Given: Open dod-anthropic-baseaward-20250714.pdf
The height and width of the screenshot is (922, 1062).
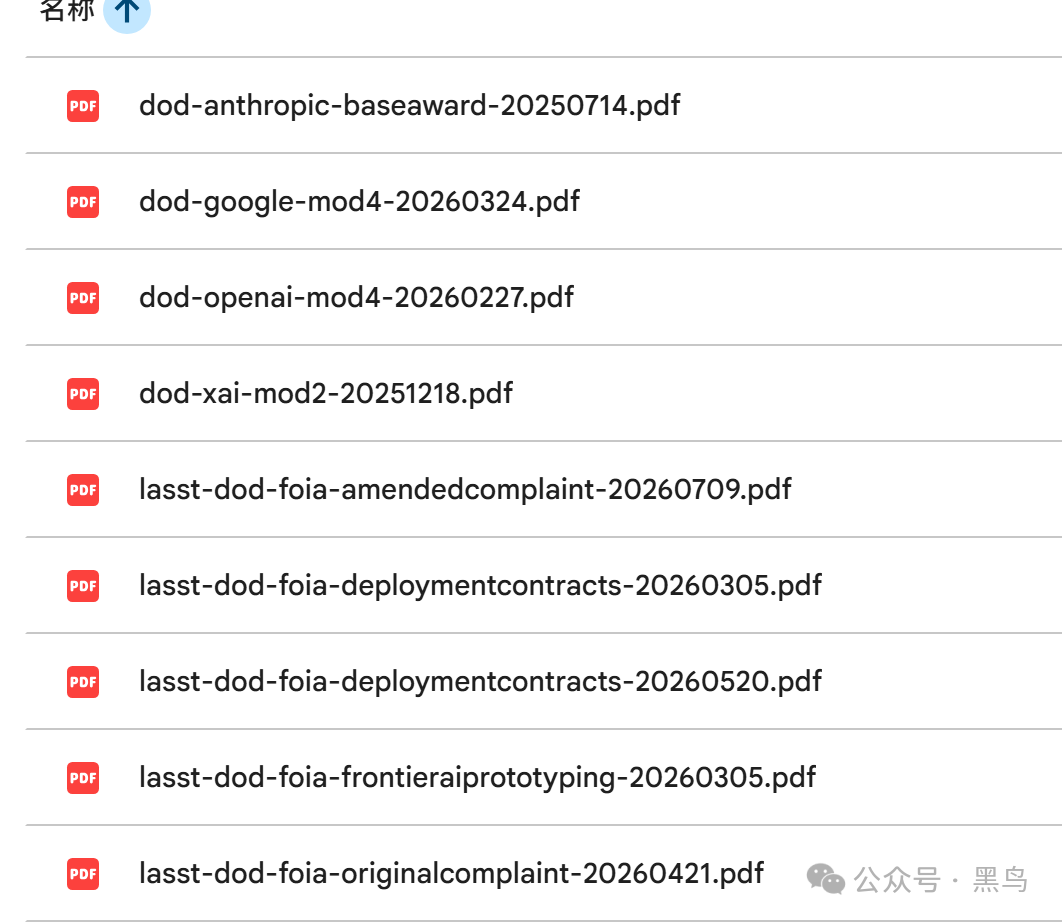Looking at the screenshot, I should [409, 106].
